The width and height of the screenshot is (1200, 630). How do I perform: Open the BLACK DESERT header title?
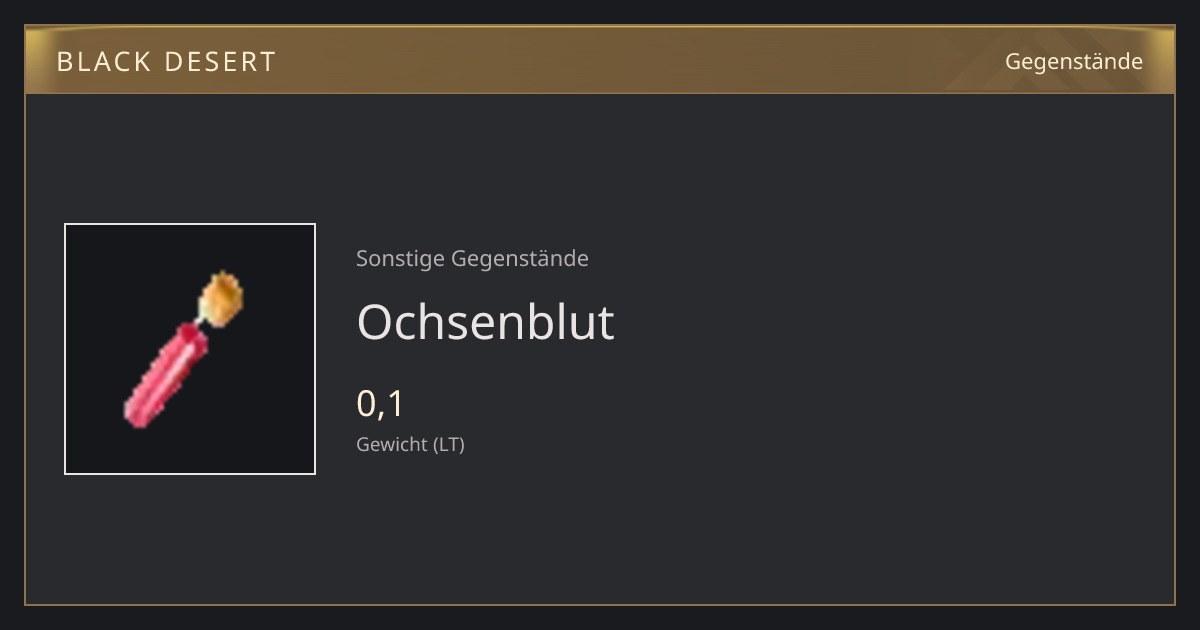coord(166,62)
